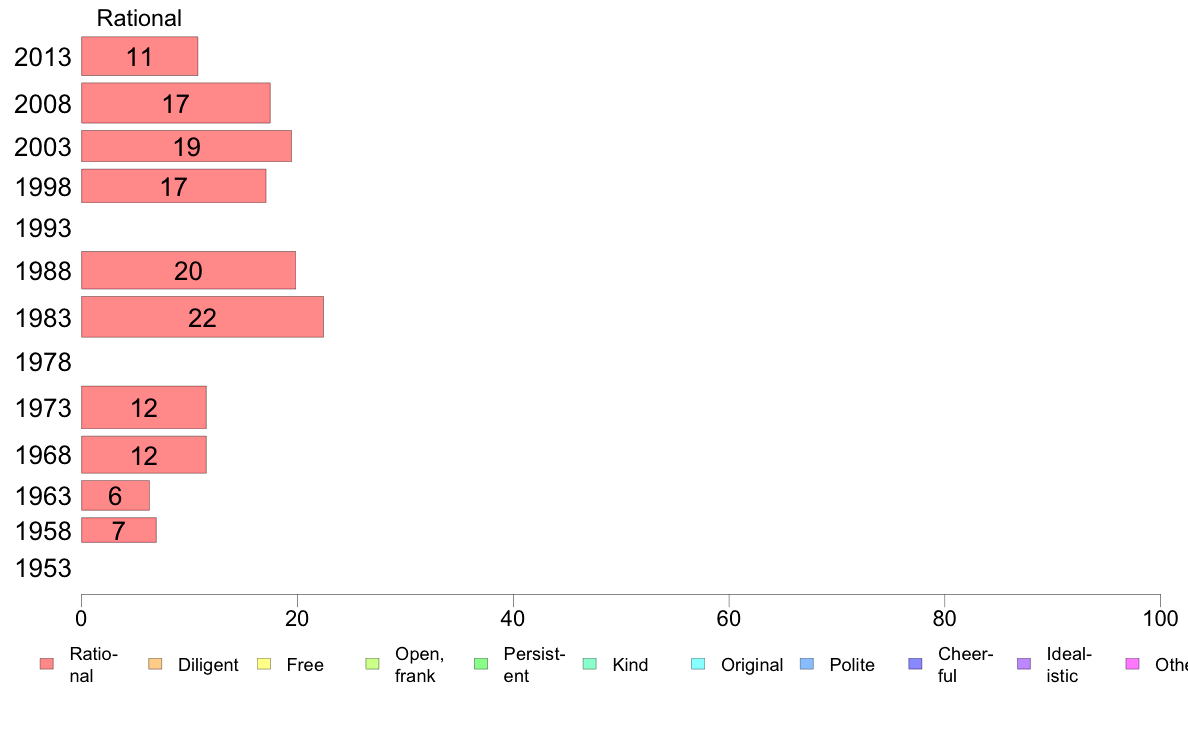Click the Free legend swatch
This screenshot has width=1188, height=736.
[x=264, y=665]
